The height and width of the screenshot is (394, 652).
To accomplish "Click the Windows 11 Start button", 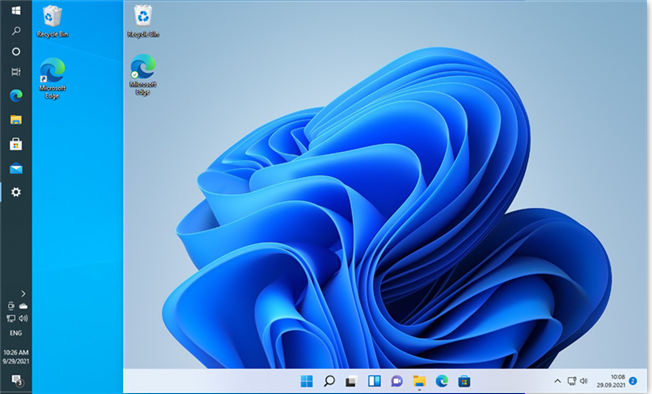I will (306, 381).
